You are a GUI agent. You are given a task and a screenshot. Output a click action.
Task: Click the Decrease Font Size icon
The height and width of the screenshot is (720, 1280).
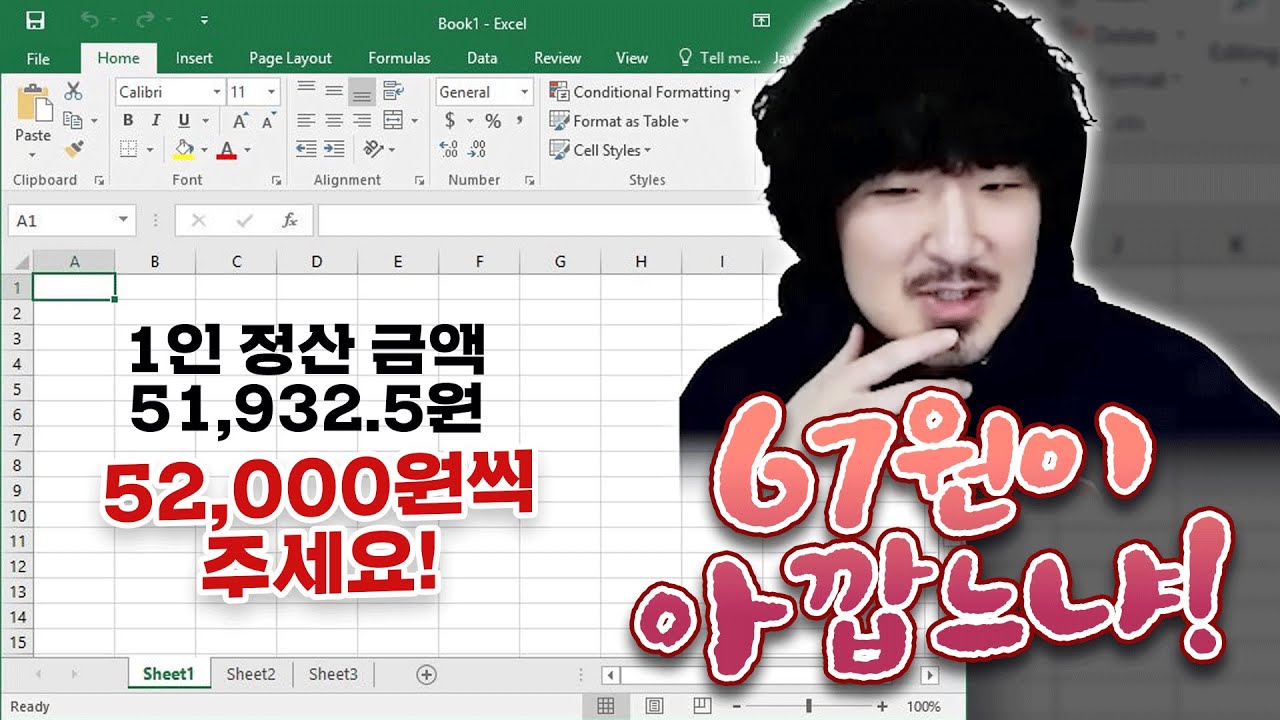pyautogui.click(x=268, y=121)
